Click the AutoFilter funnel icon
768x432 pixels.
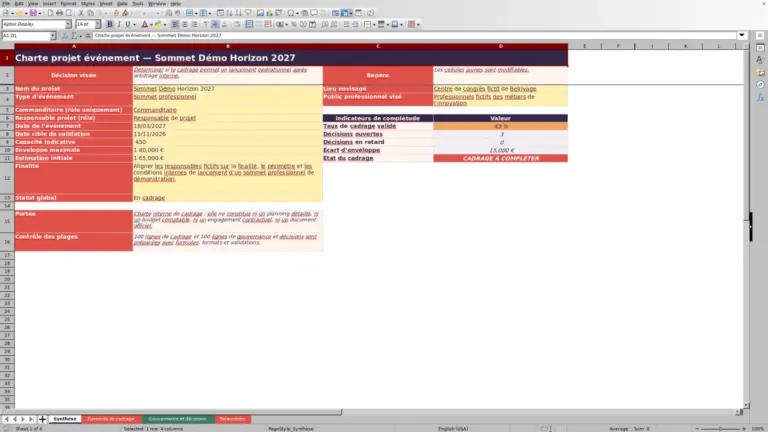pyautogui.click(x=248, y=13)
